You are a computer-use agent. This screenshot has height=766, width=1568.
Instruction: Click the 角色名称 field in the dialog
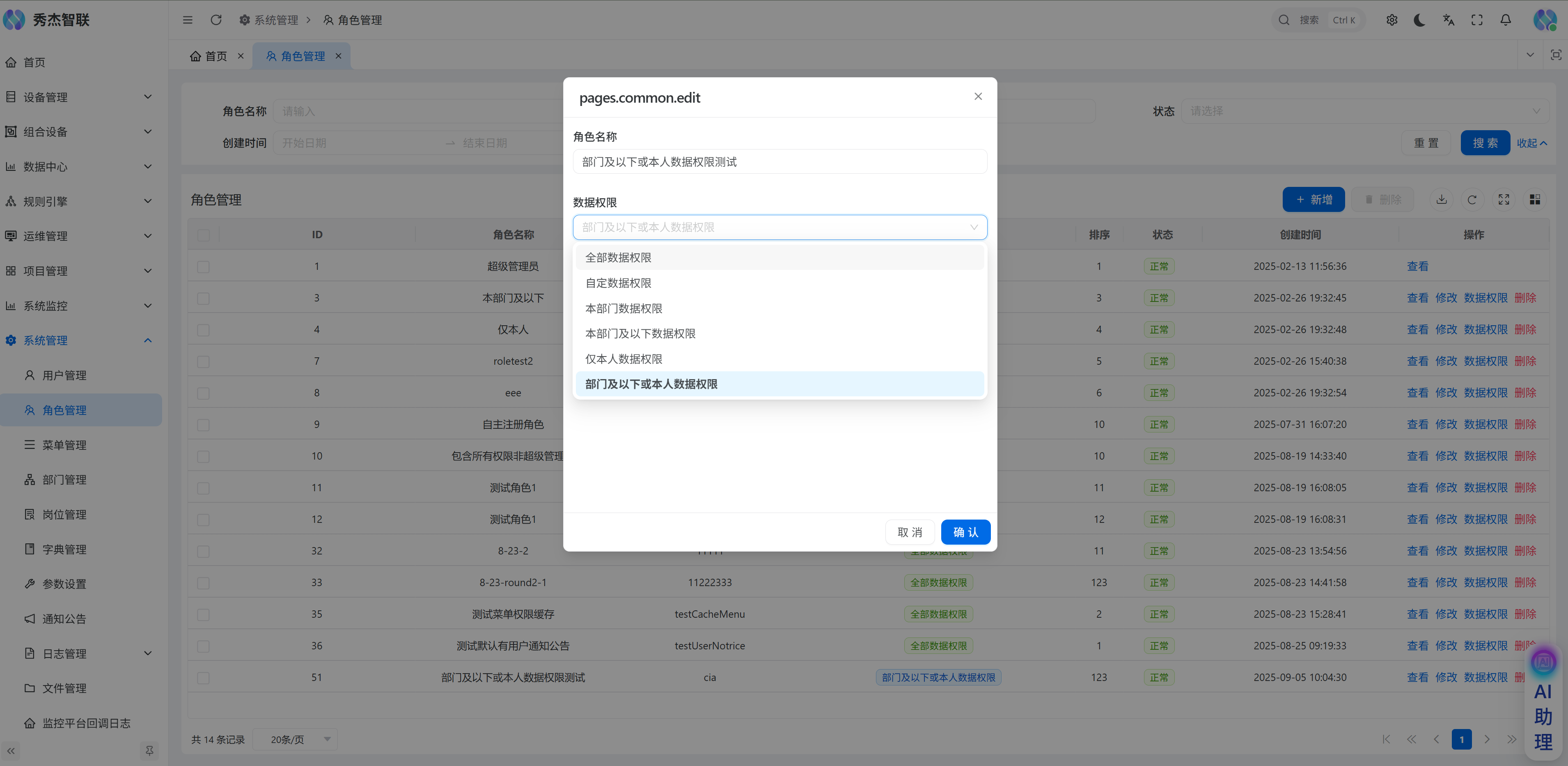tap(779, 162)
